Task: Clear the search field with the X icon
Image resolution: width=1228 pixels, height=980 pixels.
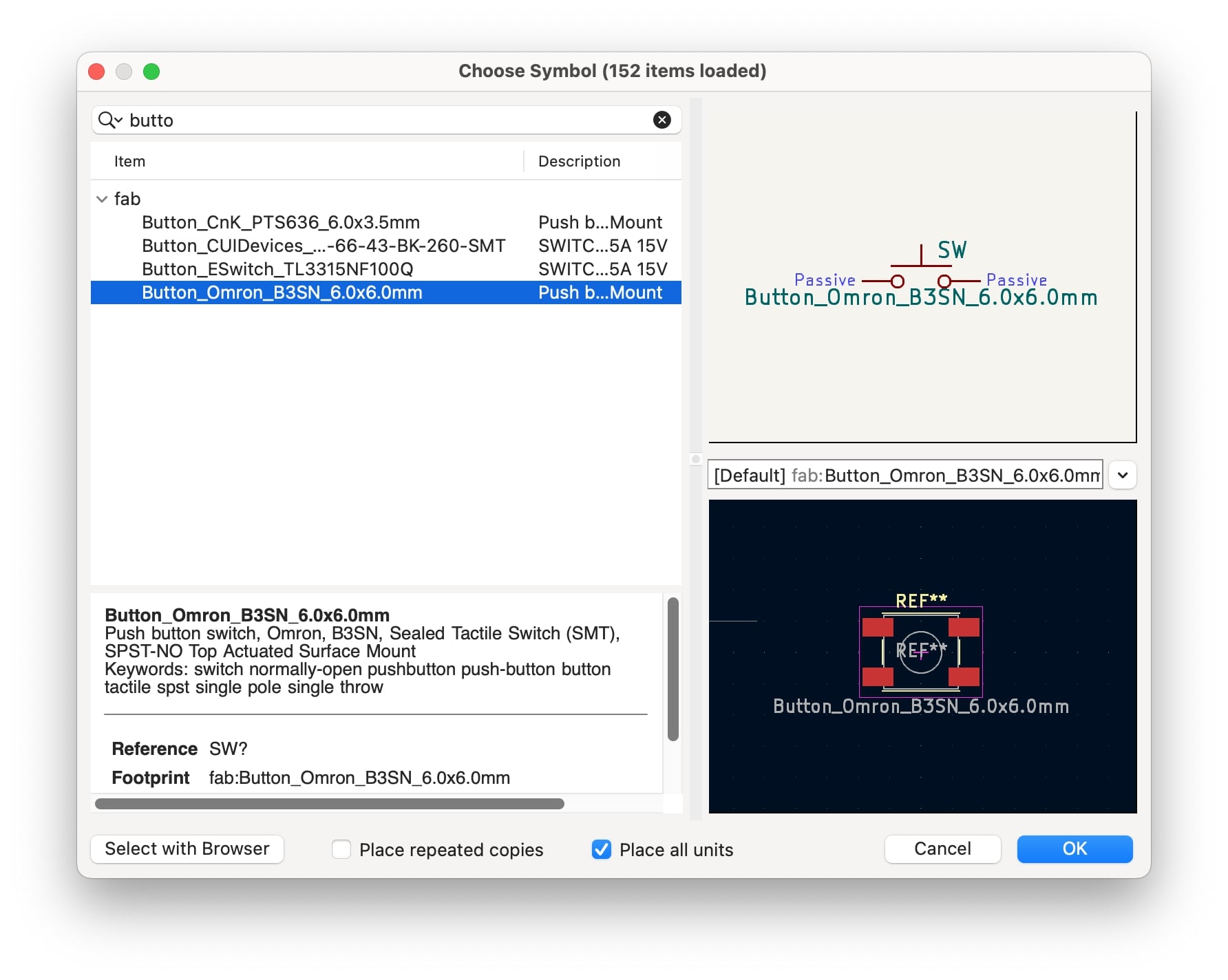Action: point(661,120)
